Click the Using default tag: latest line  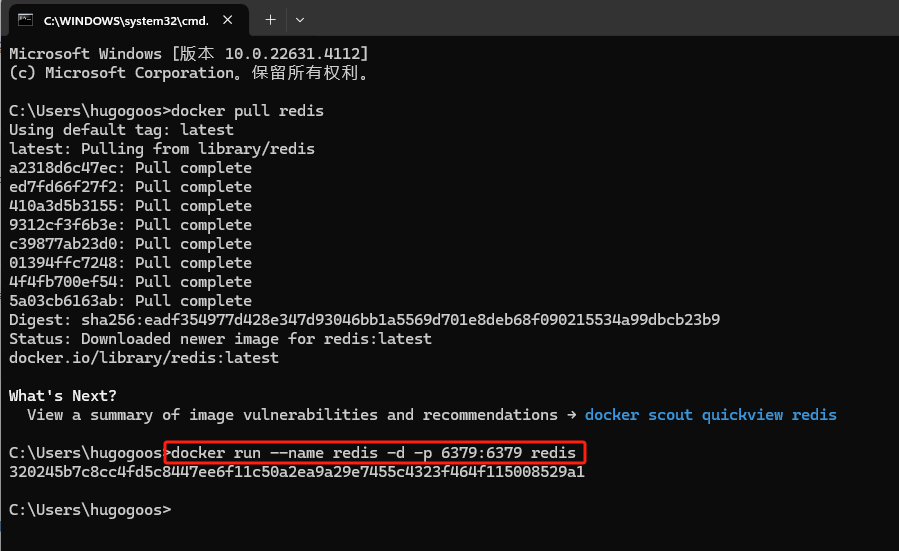(x=121, y=130)
